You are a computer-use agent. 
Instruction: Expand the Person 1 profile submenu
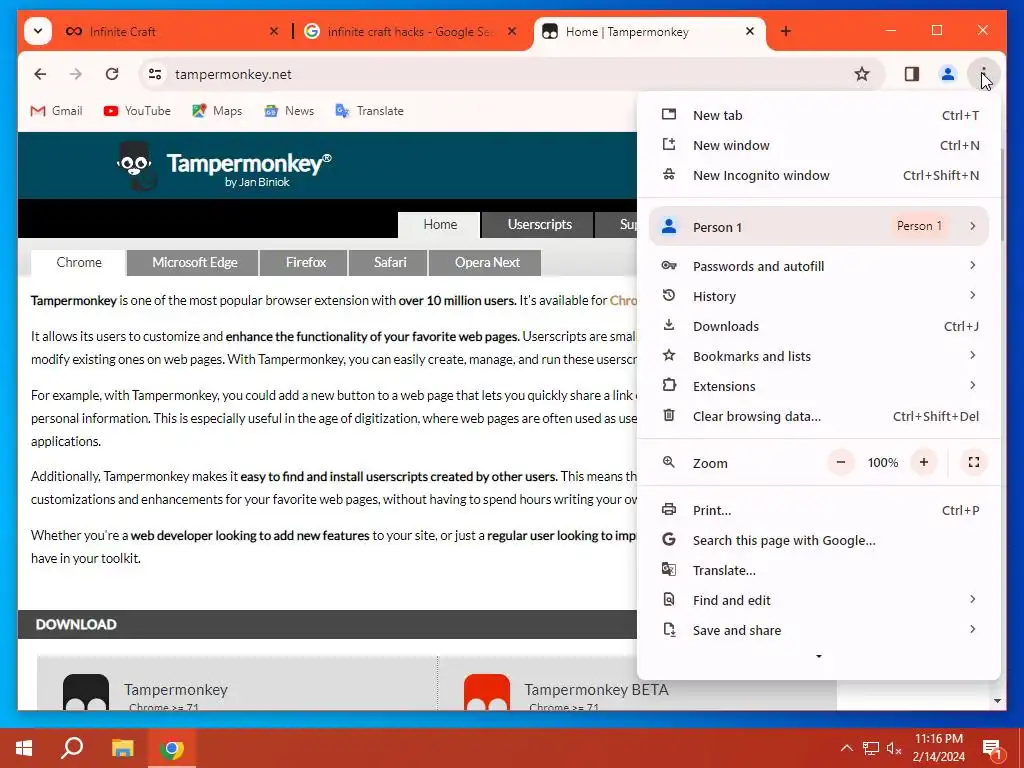click(819, 227)
